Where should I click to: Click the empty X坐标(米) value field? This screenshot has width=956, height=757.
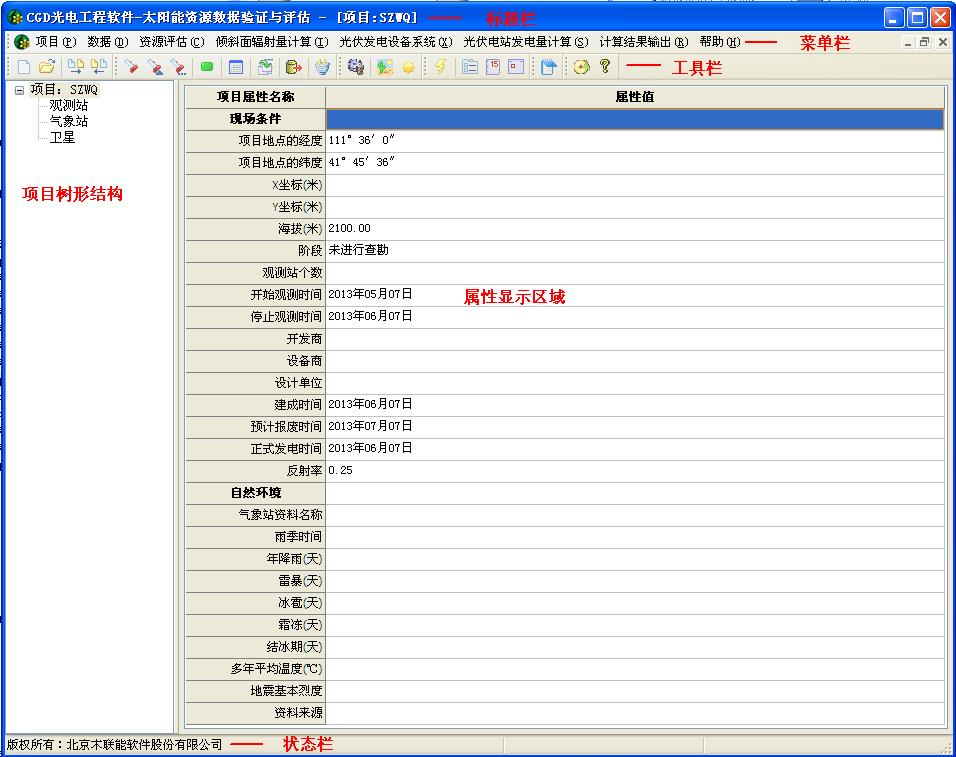point(635,185)
